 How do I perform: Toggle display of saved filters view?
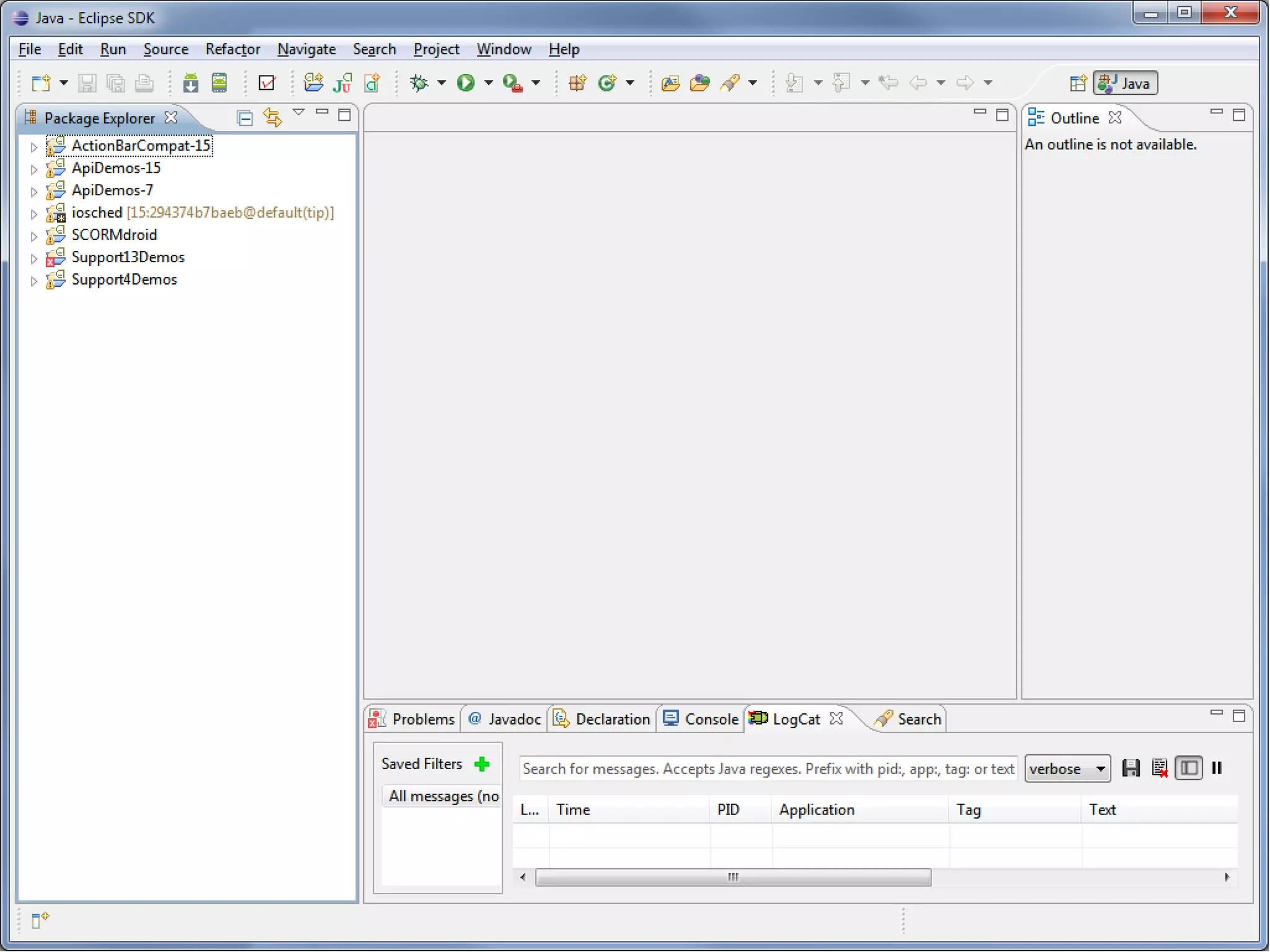coord(1188,768)
